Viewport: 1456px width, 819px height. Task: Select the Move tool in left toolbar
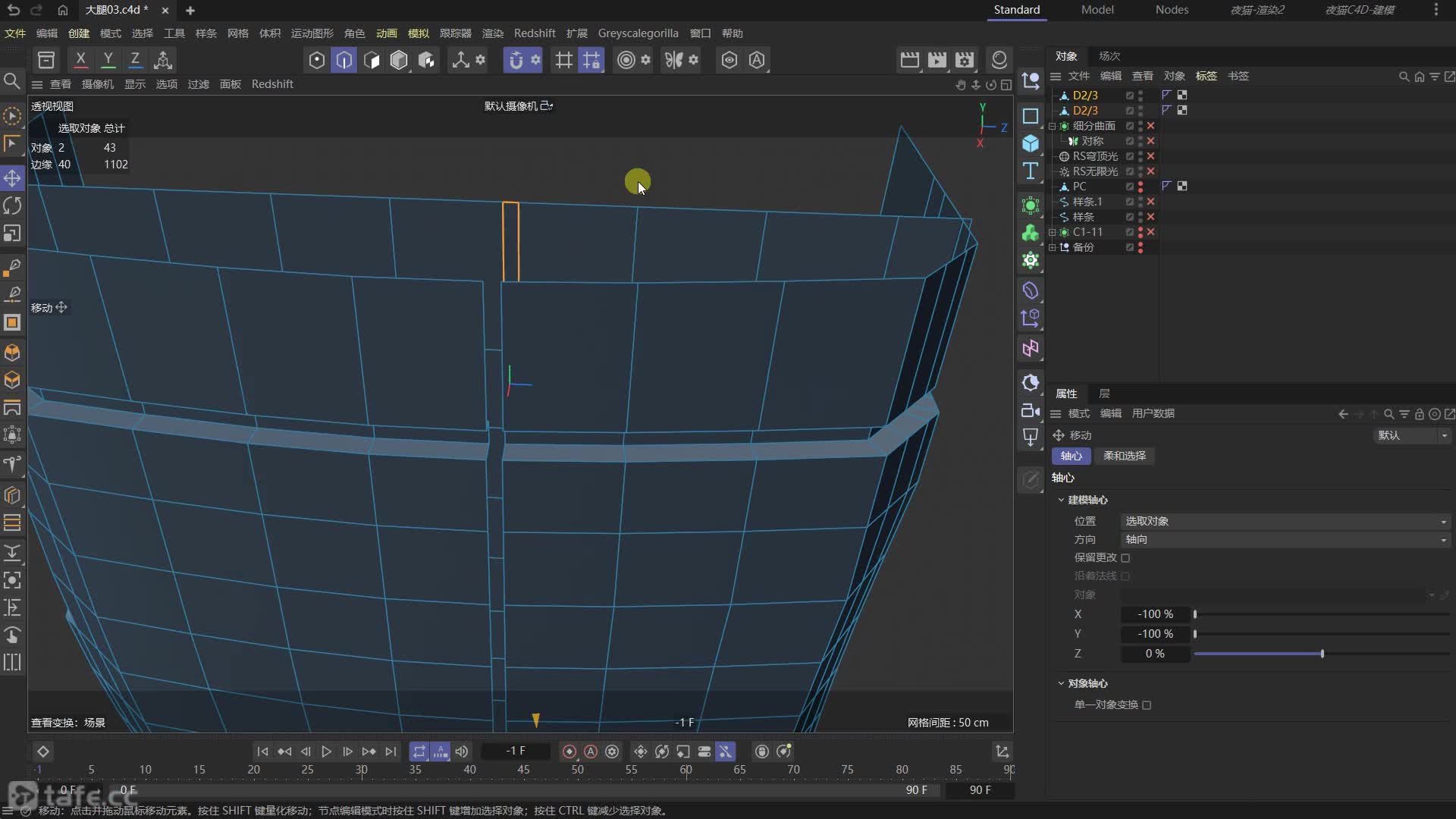[12, 178]
